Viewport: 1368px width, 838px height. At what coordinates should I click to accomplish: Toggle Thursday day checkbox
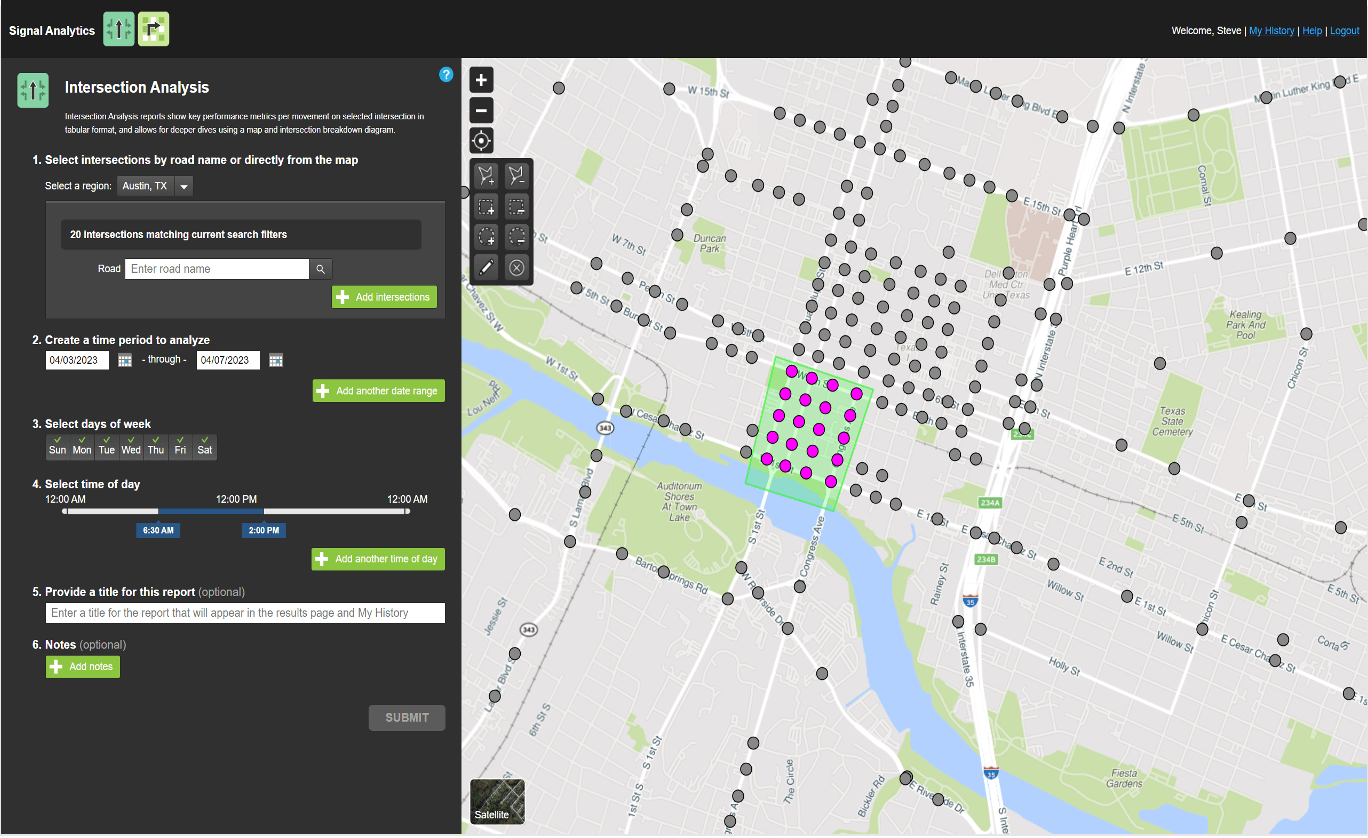156,446
